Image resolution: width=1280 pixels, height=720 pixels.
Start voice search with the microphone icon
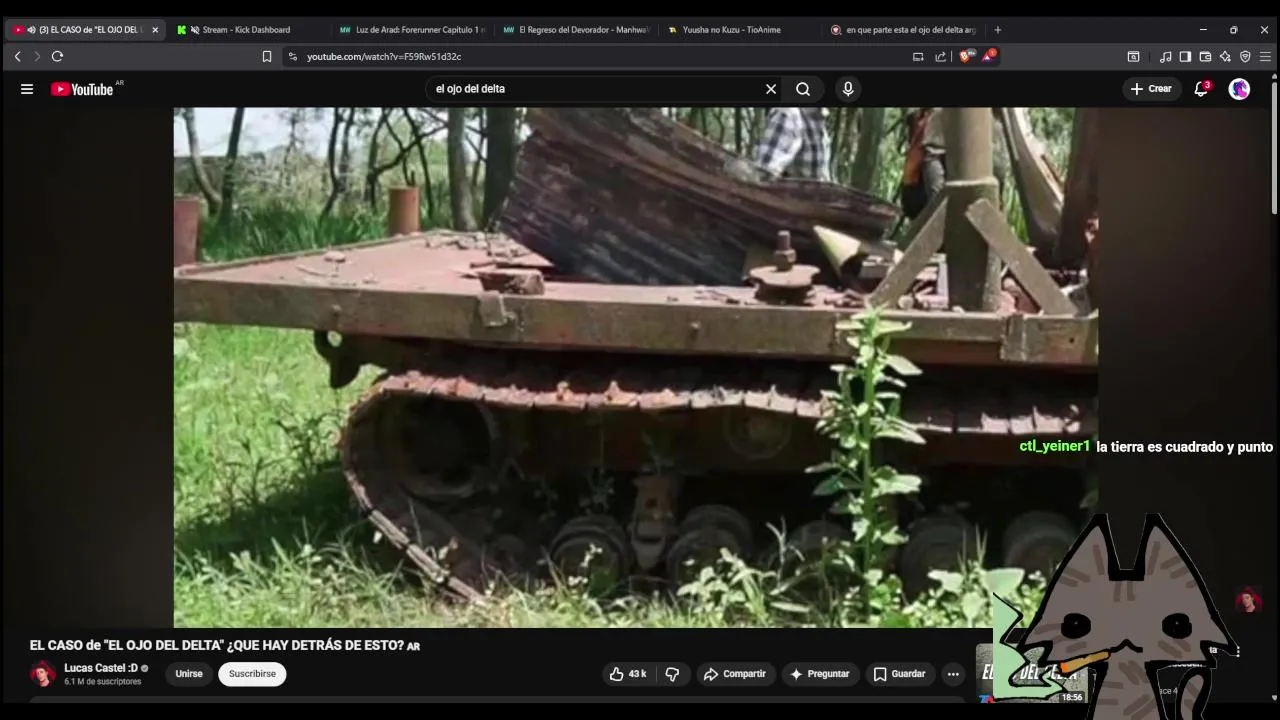[848, 89]
